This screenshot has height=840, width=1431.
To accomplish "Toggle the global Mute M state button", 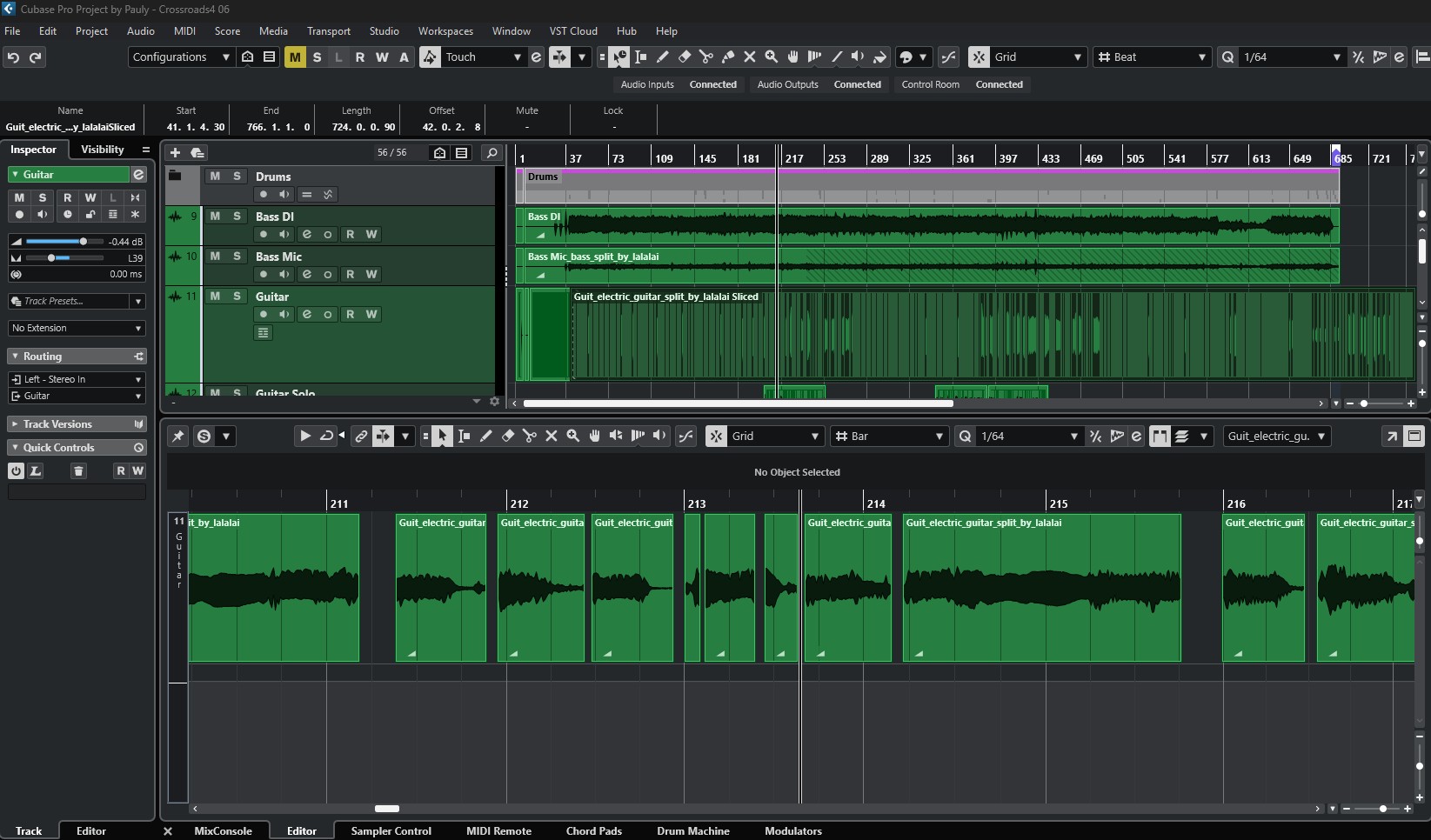I will click(x=295, y=57).
